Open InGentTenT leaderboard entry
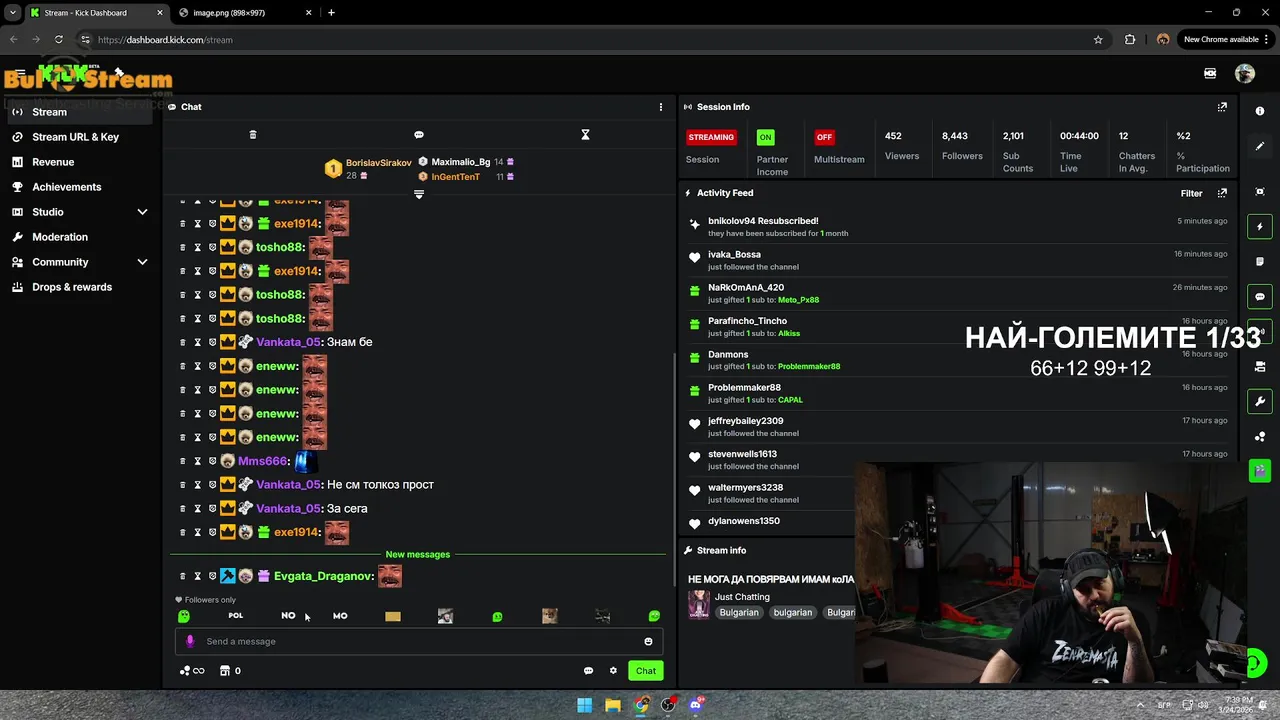Screen dimensions: 1280x720 (x=466, y=177)
